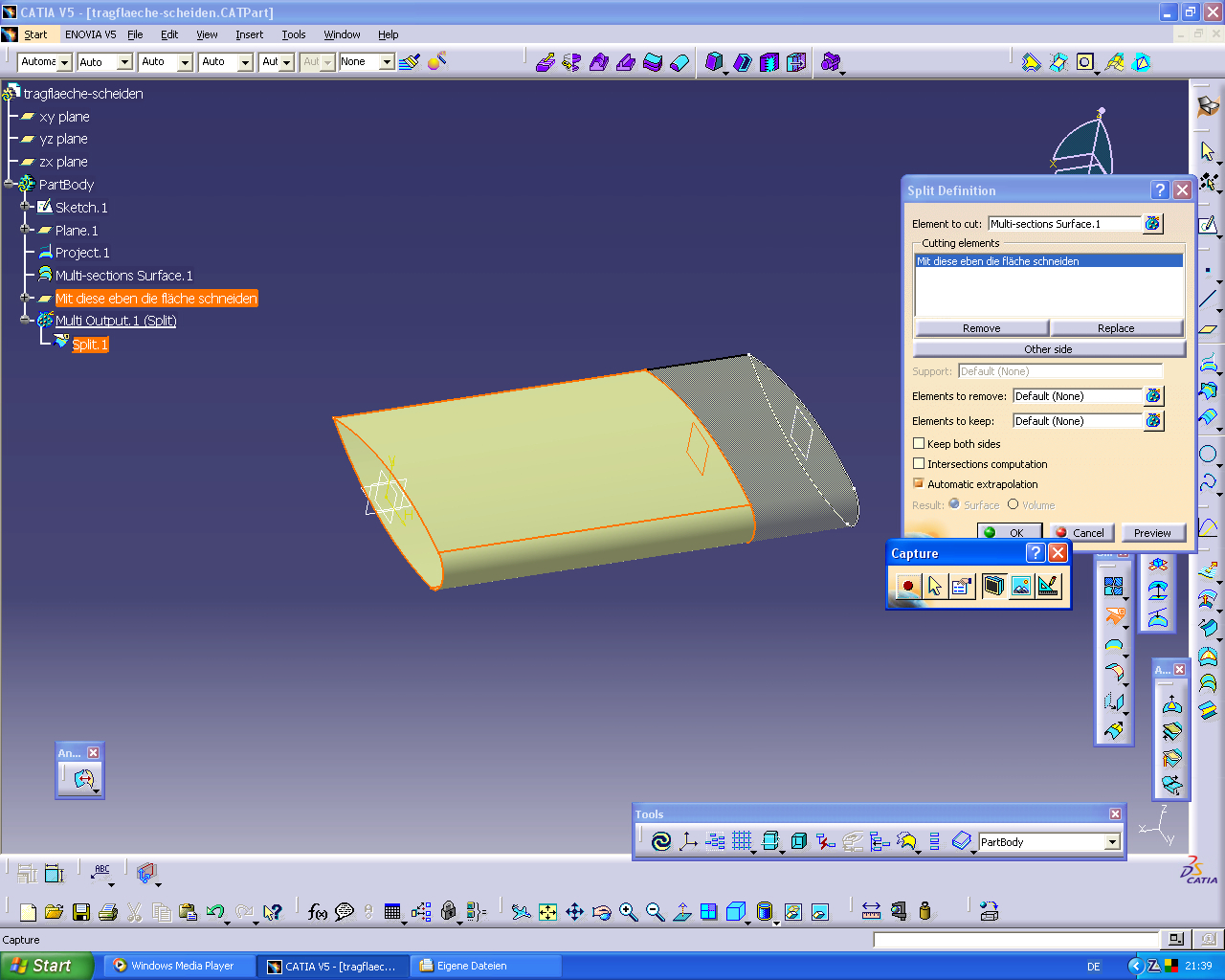Click the Preview button
The image size is (1225, 980).
1152,533
